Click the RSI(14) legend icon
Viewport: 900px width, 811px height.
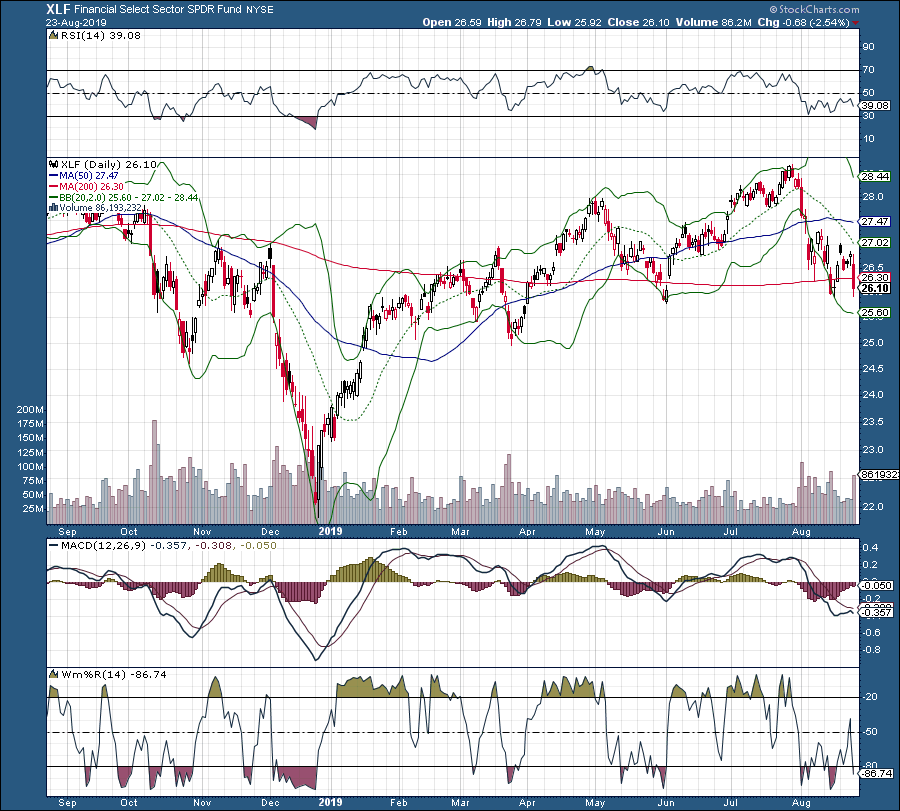54,36
